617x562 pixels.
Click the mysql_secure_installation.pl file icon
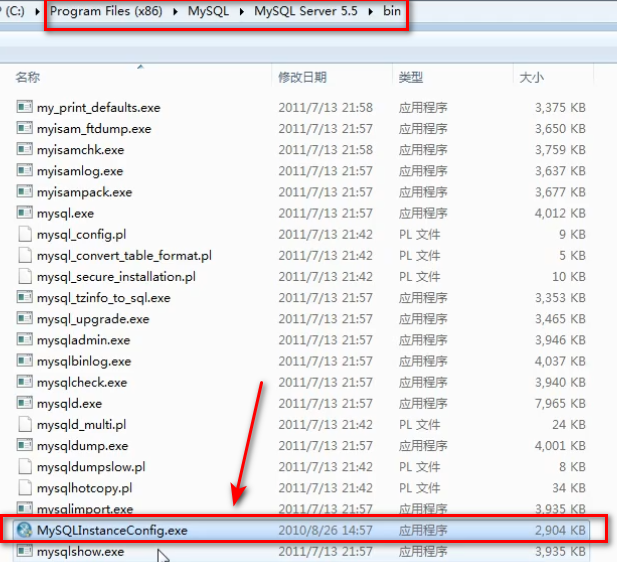pyautogui.click(x=25, y=277)
